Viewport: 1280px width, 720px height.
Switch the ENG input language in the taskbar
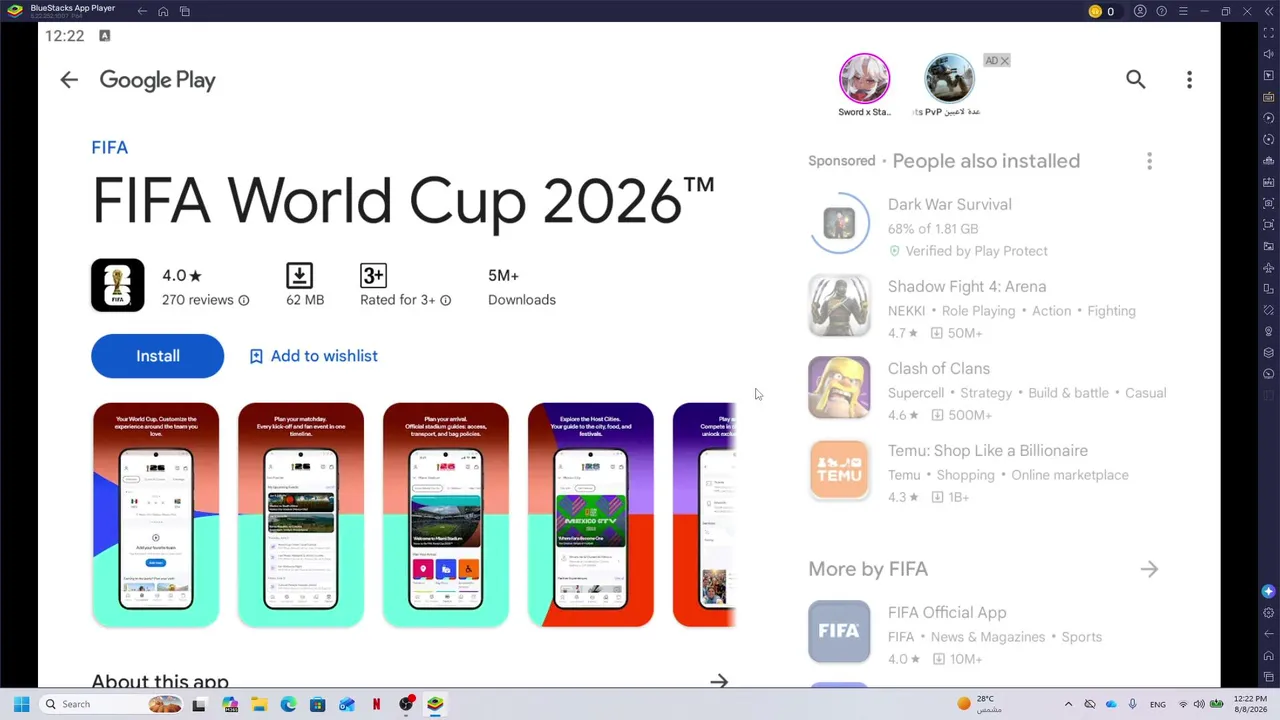[x=1157, y=704]
